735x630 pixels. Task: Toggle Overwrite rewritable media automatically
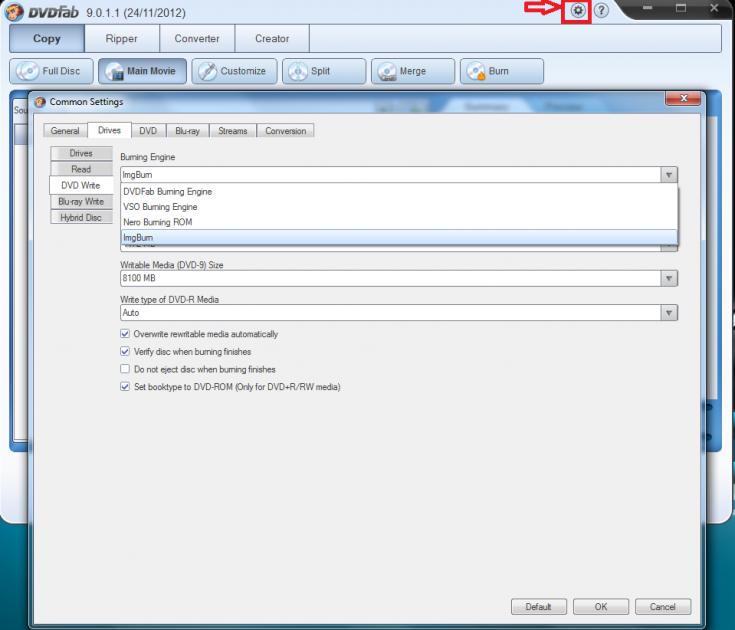point(125,334)
